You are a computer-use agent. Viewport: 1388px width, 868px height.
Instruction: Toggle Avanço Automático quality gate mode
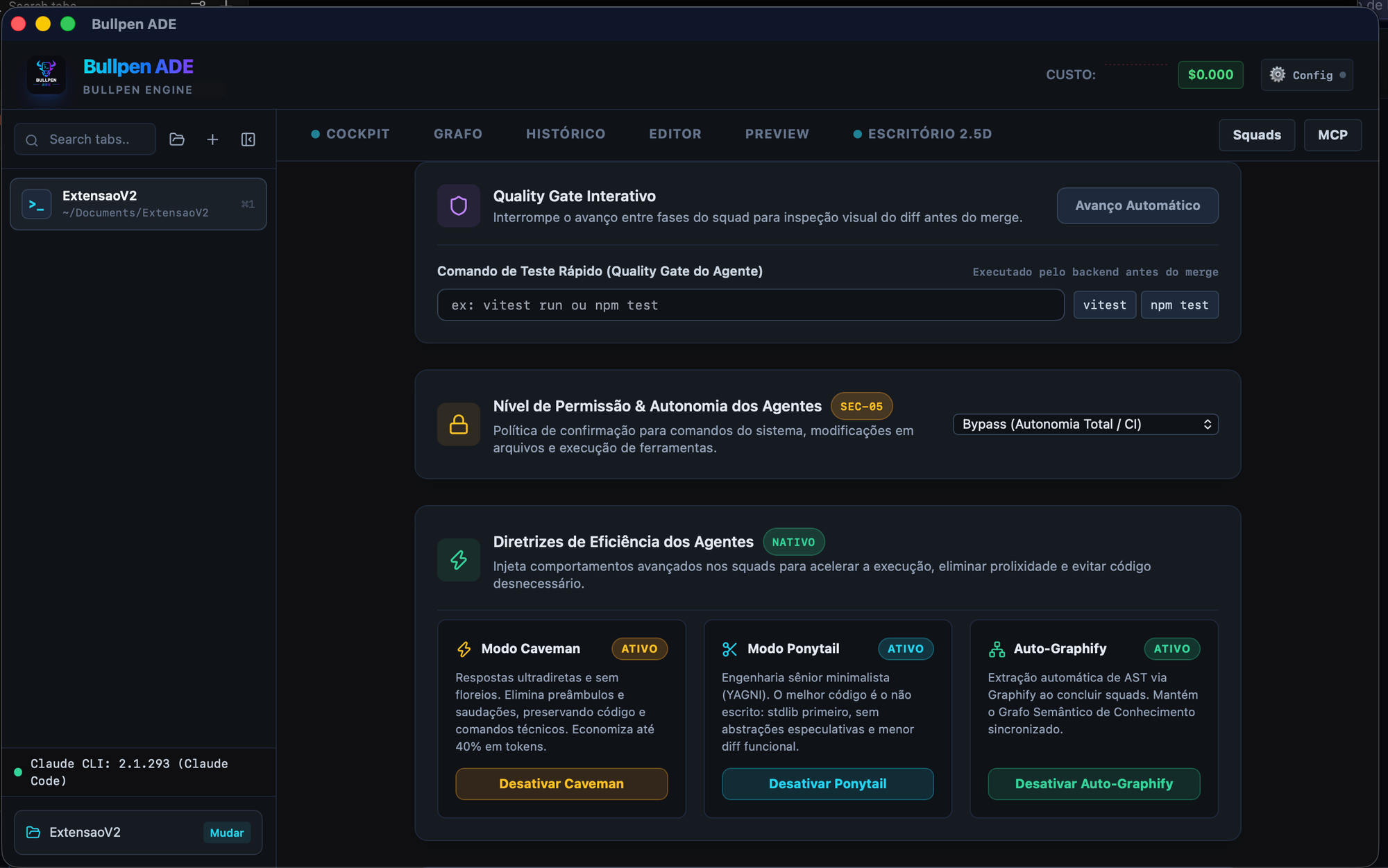point(1137,205)
